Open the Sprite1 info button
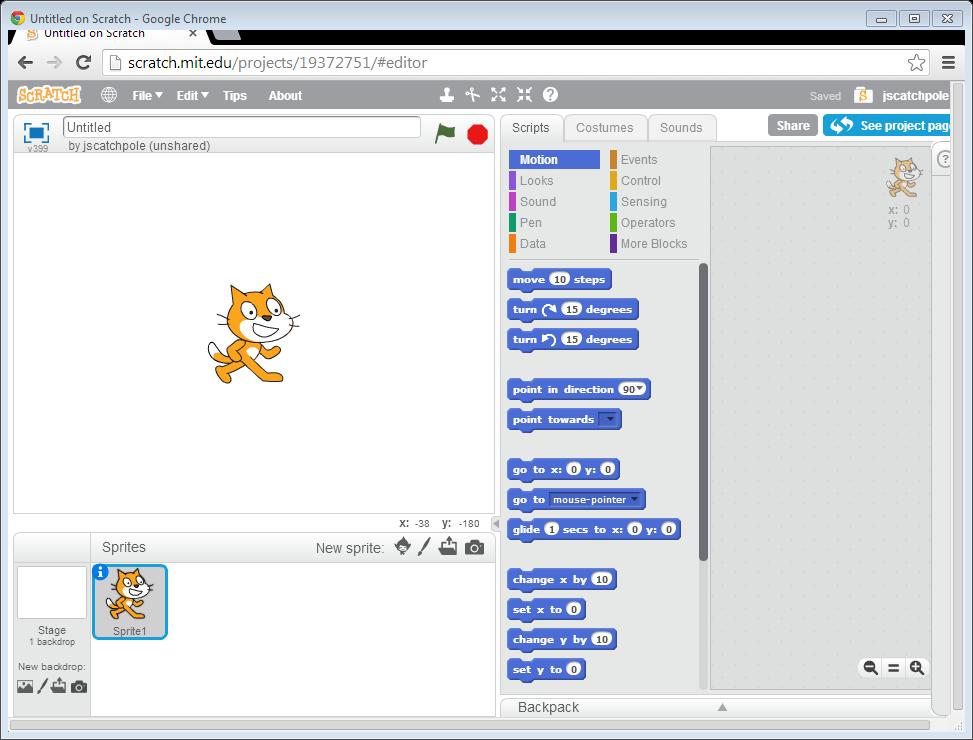The image size is (973, 740). [x=100, y=572]
